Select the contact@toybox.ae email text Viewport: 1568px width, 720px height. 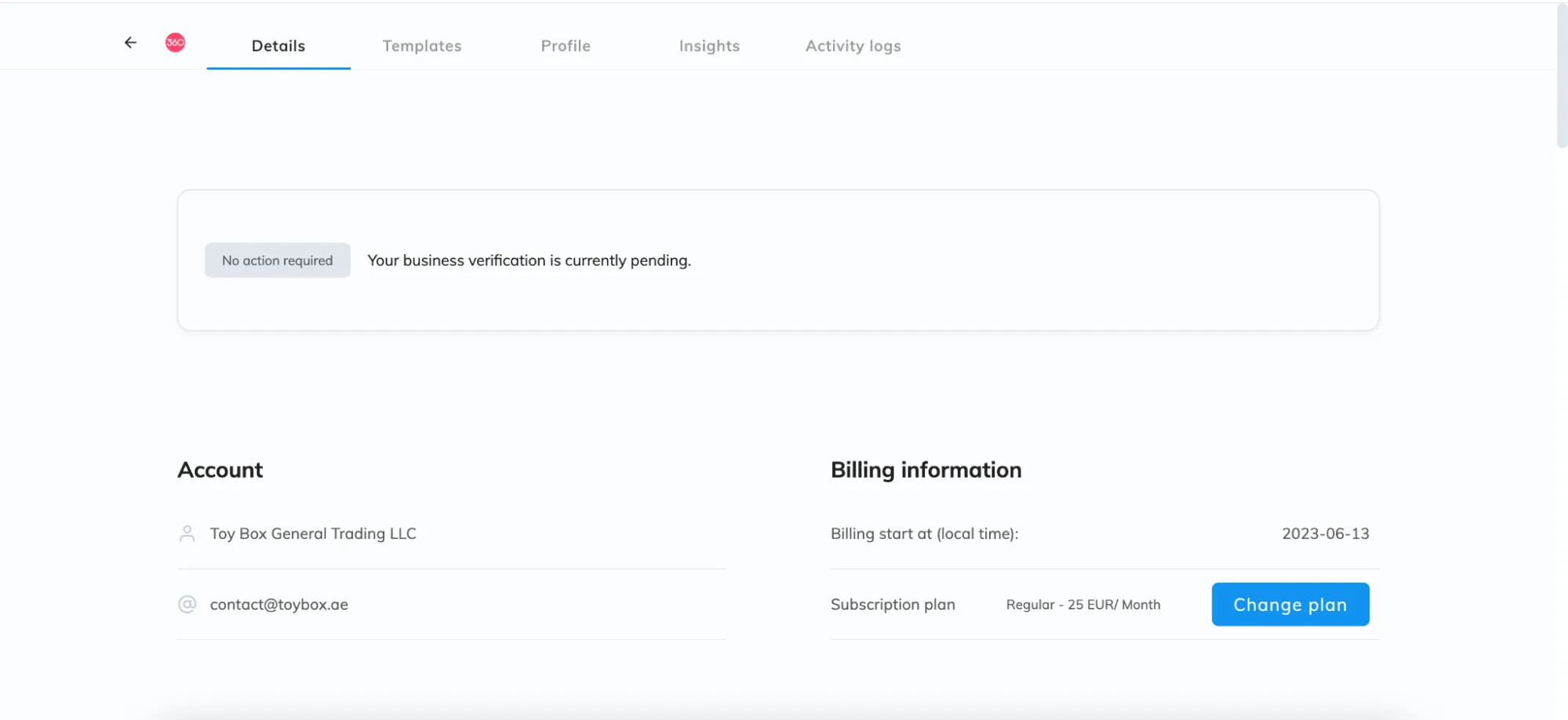(x=279, y=605)
